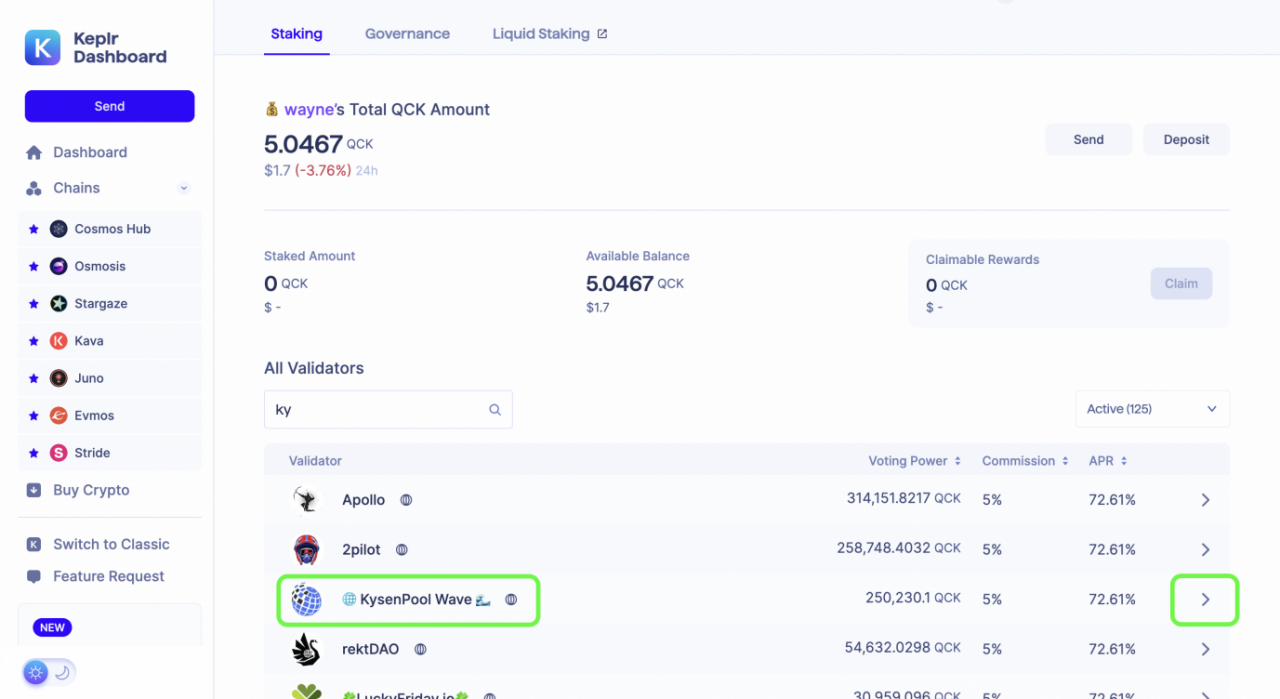Click the external link icon on Liquid Staking
Viewport: 1280px width, 699px height.
602,34
